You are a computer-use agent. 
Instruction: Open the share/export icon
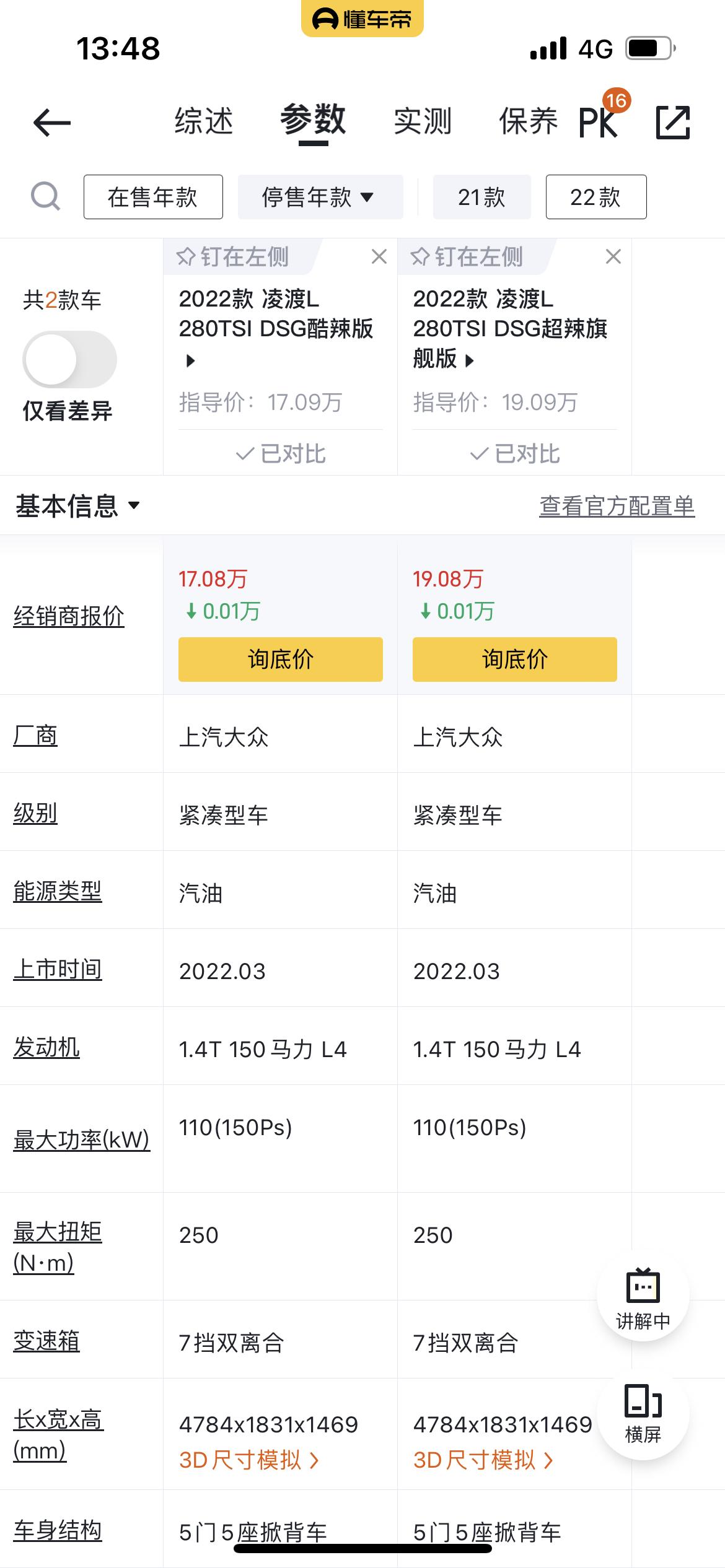pyautogui.click(x=672, y=123)
